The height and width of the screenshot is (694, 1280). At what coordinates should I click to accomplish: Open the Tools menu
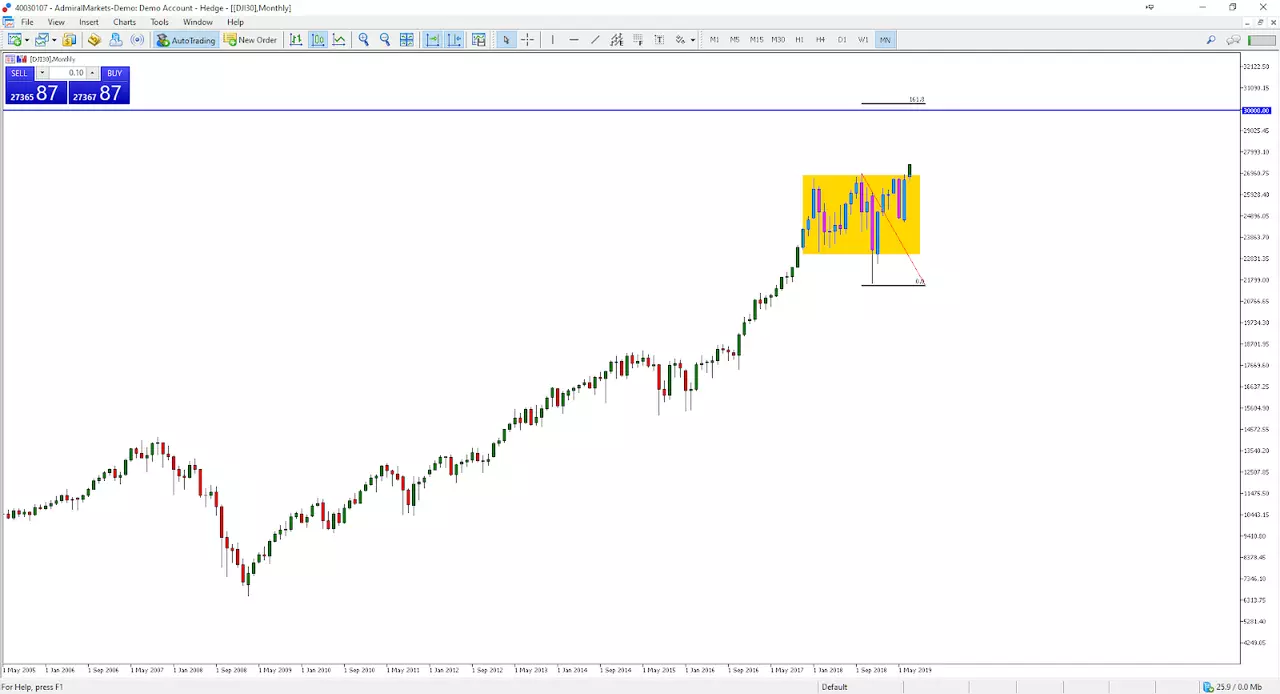(160, 22)
